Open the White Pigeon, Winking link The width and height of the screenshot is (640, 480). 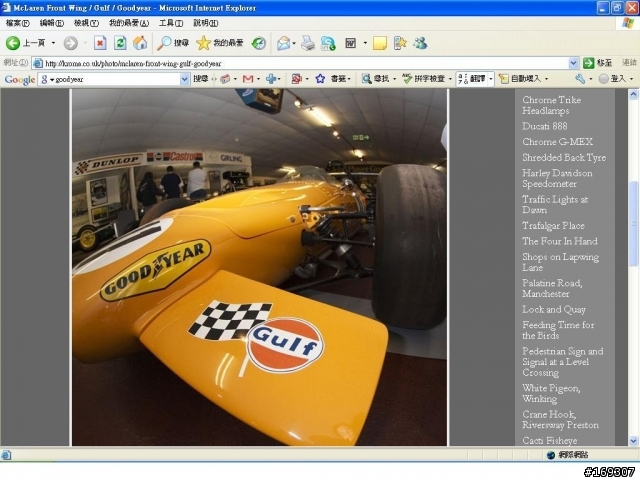coord(551,393)
